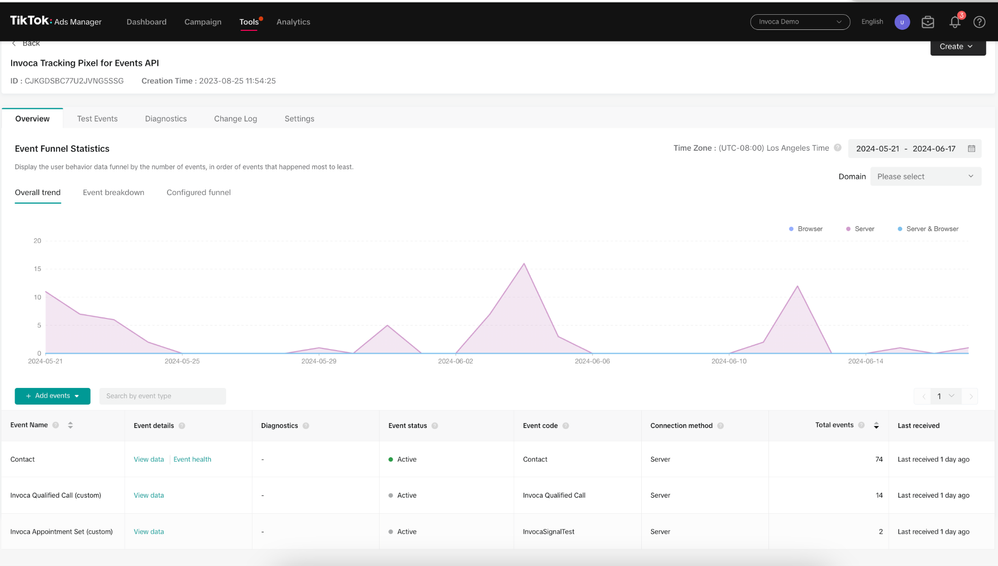Click the pixel ID CJKGDSBC77U2JVNGSSSG text
The width and height of the screenshot is (998, 566).
point(74,81)
